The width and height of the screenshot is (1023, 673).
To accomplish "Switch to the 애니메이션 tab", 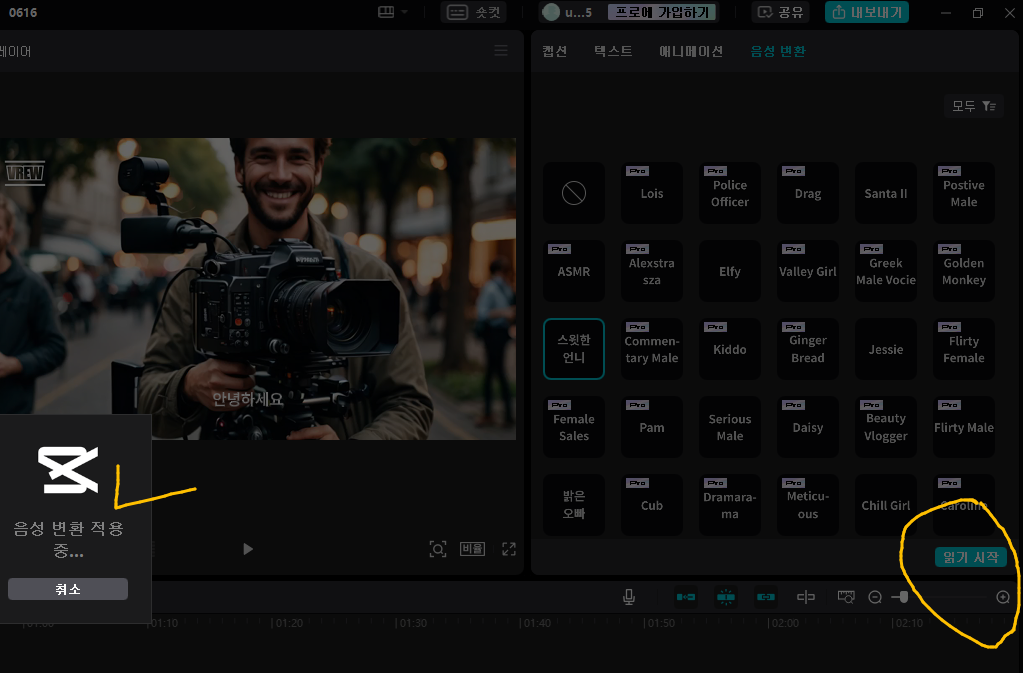I will (691, 51).
